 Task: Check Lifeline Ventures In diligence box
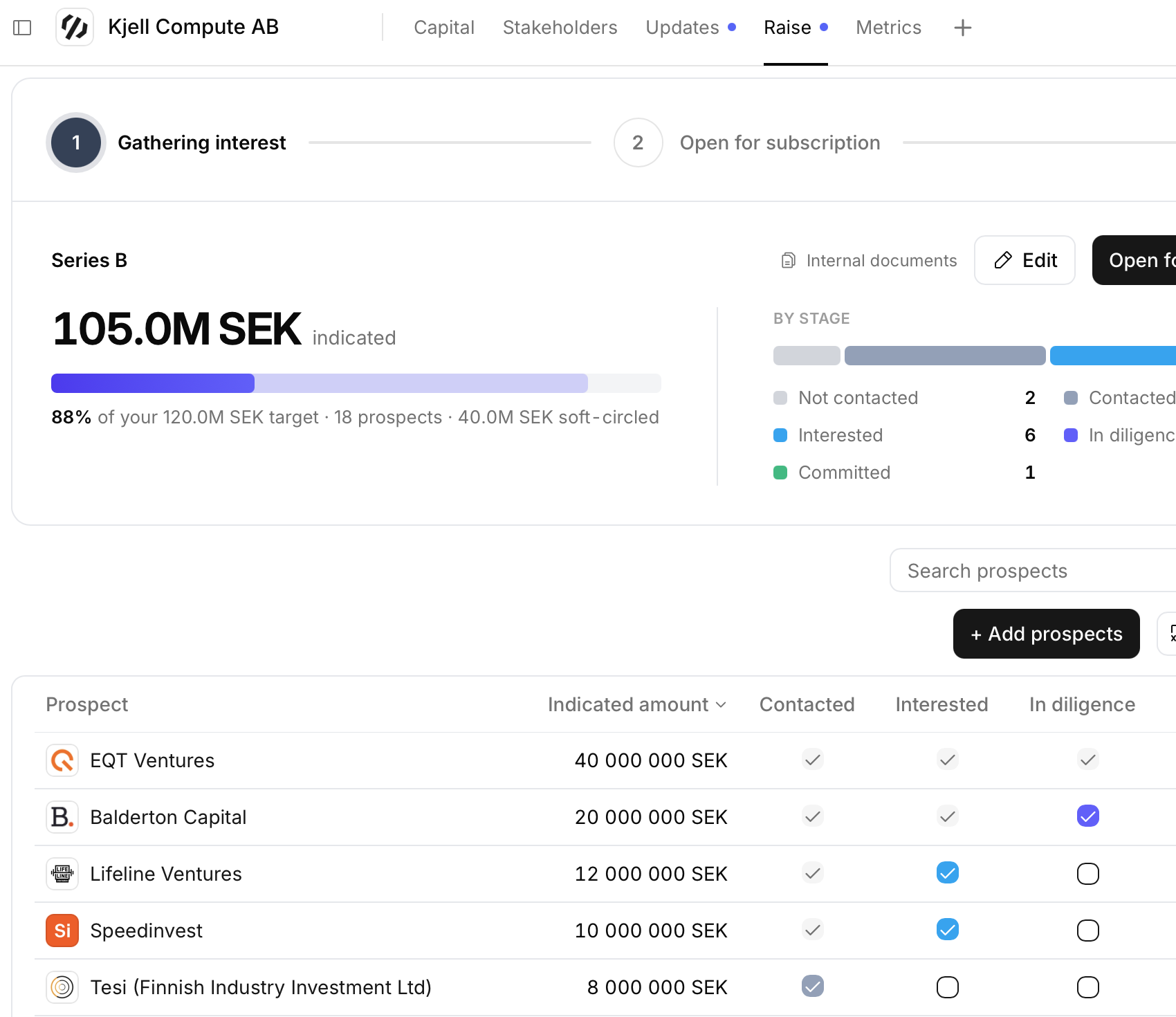tap(1087, 874)
